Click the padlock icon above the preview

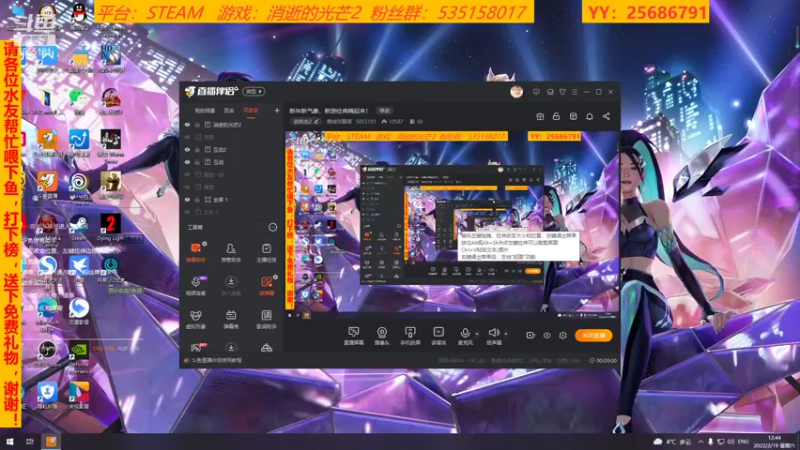pos(556,116)
